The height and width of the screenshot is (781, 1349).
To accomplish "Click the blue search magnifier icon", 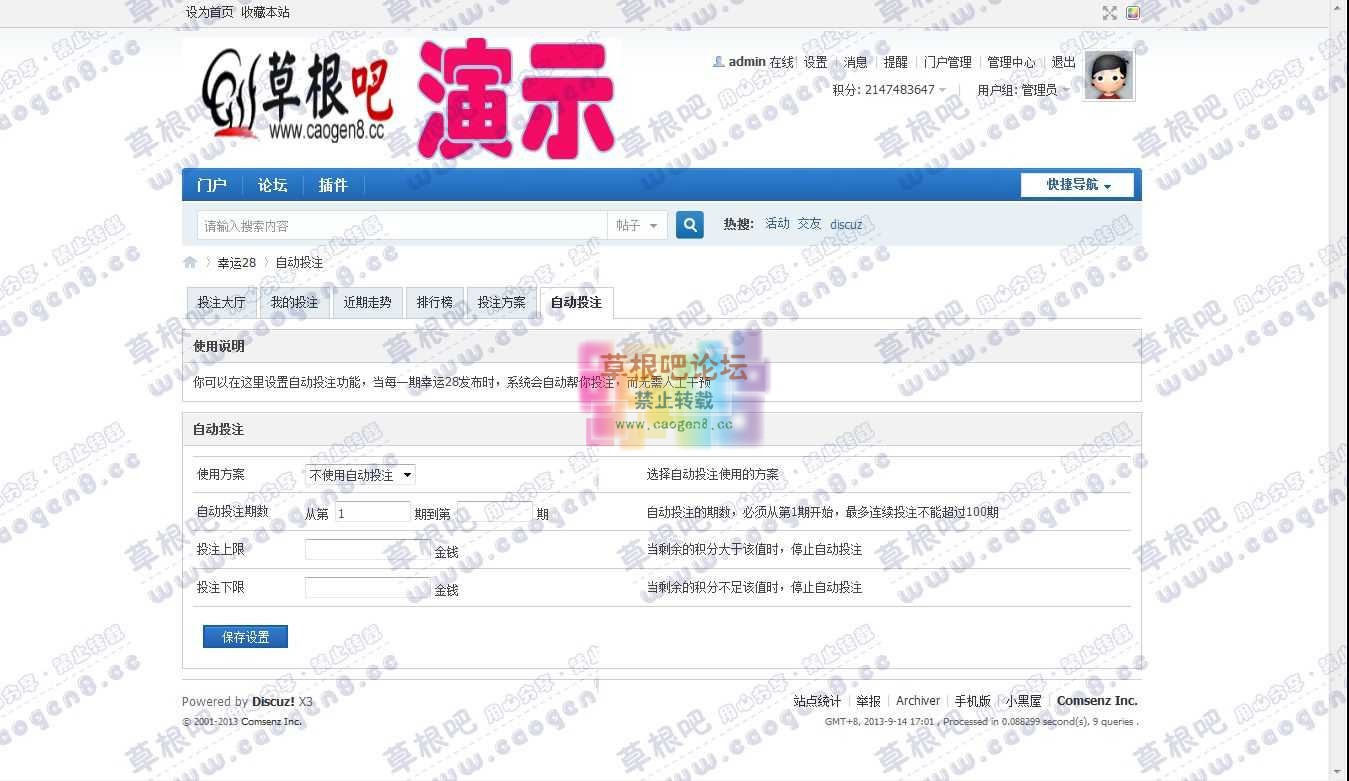I will (688, 224).
